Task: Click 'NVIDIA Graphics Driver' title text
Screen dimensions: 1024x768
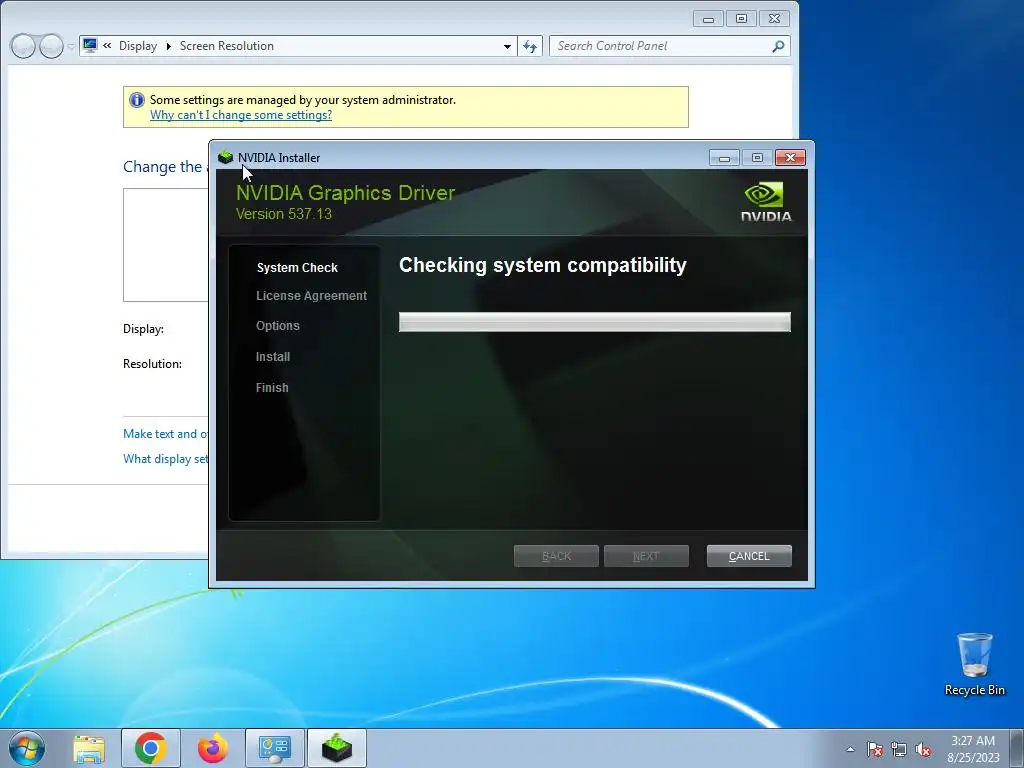Action: [345, 193]
